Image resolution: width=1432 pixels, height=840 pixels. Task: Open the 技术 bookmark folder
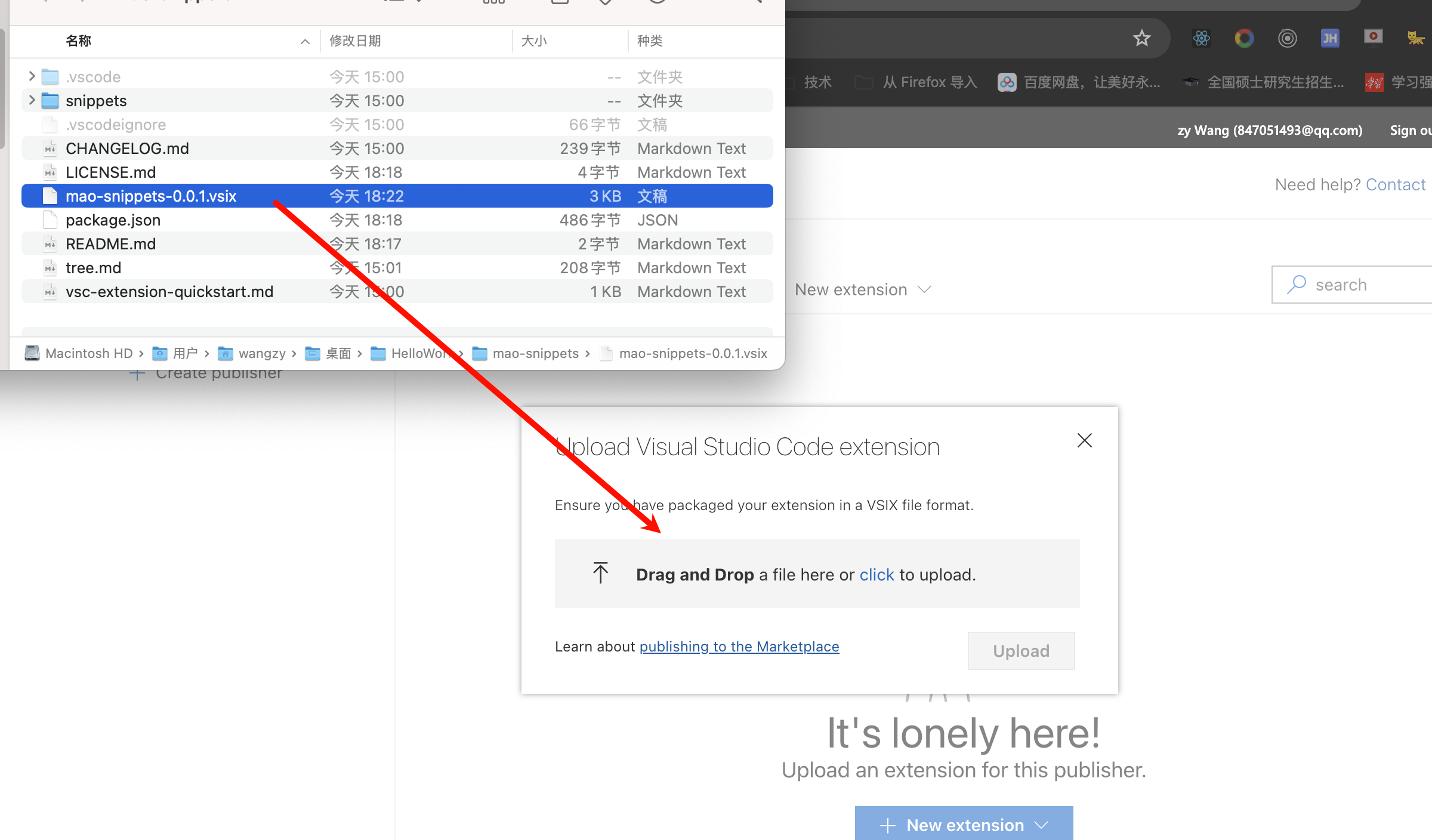click(811, 82)
